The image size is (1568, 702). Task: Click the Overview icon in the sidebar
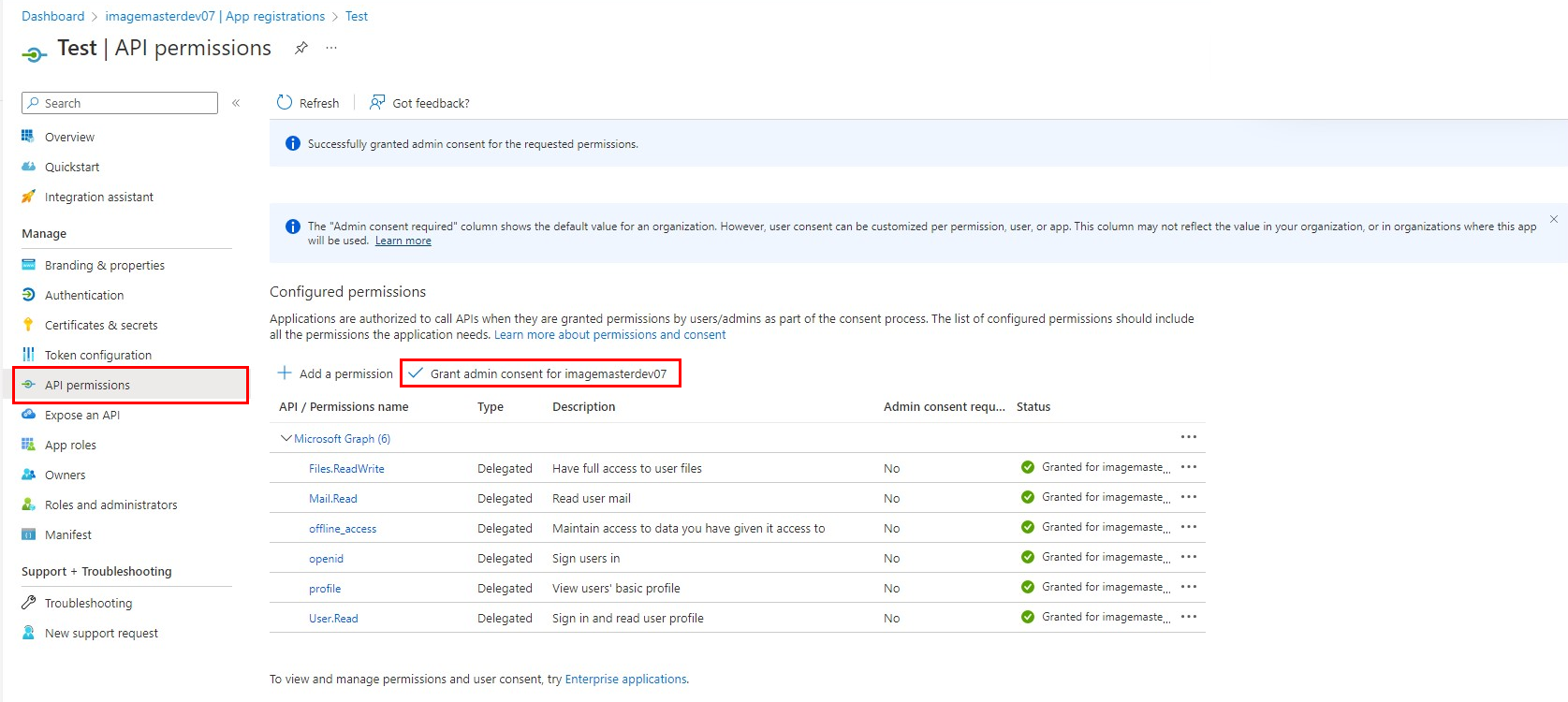(28, 137)
